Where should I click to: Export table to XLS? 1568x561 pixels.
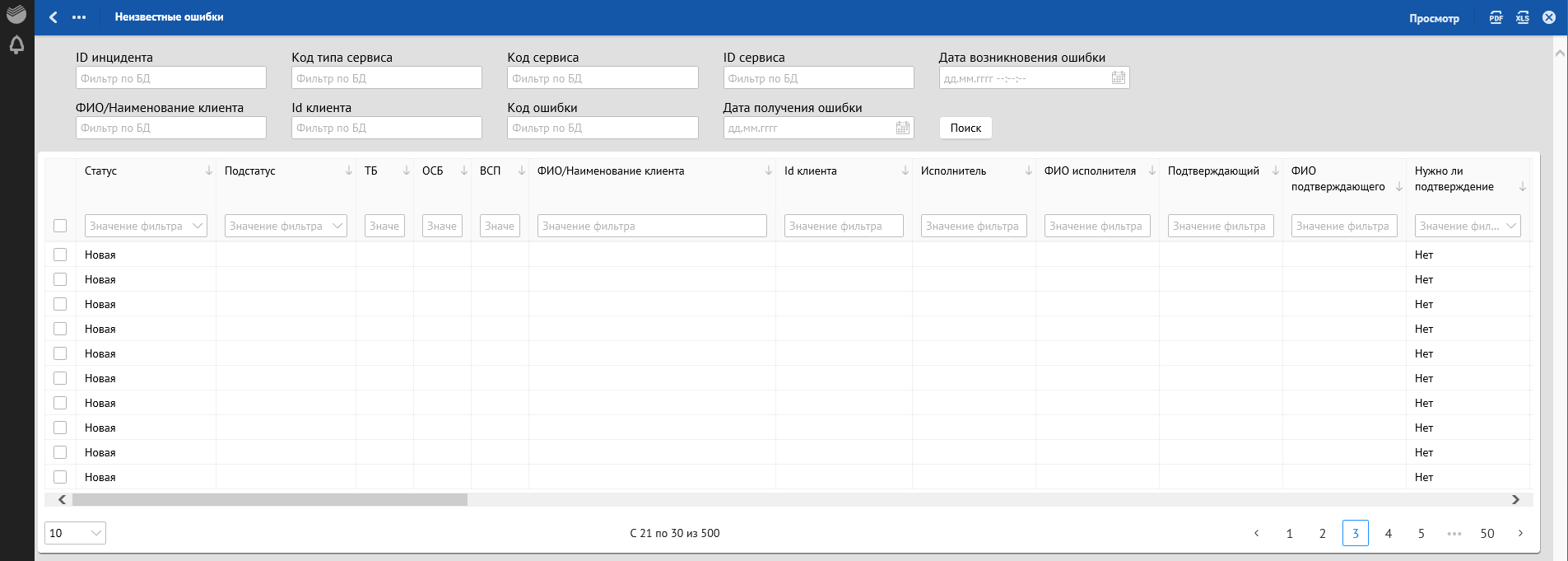(1522, 17)
